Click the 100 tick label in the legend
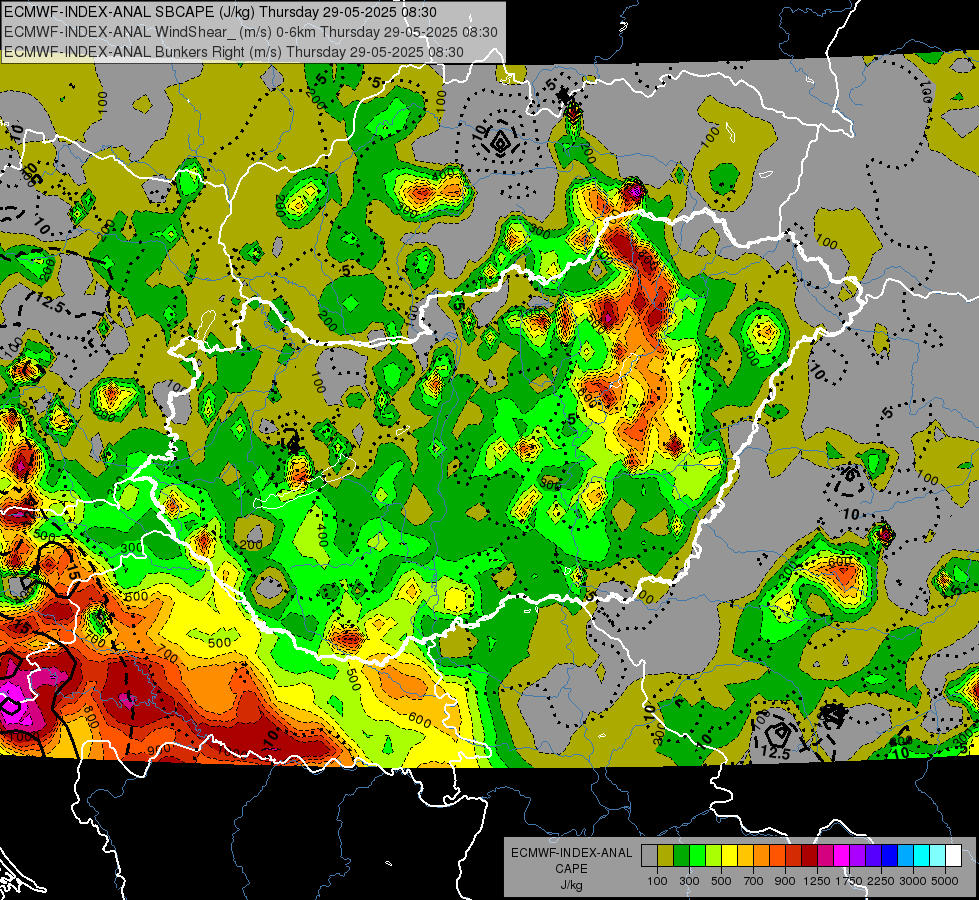 657,881
